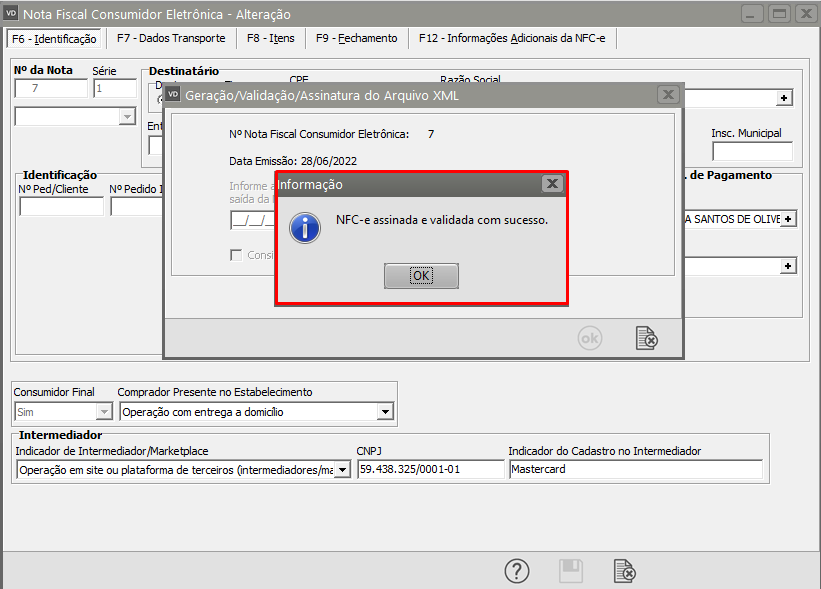
Task: Click the cancel document icon in XML window
Action: 647,338
